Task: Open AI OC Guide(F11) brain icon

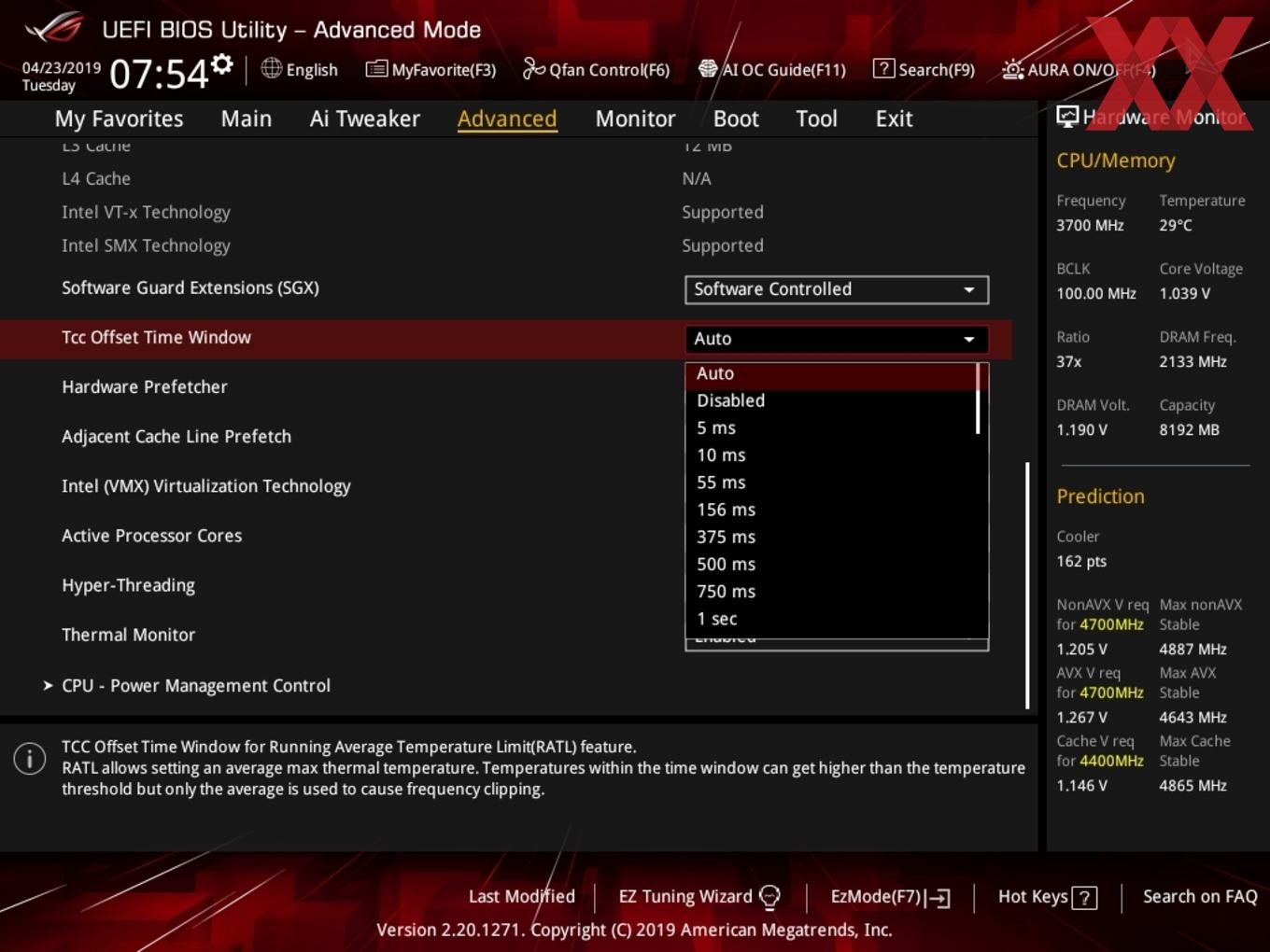Action: pos(708,68)
